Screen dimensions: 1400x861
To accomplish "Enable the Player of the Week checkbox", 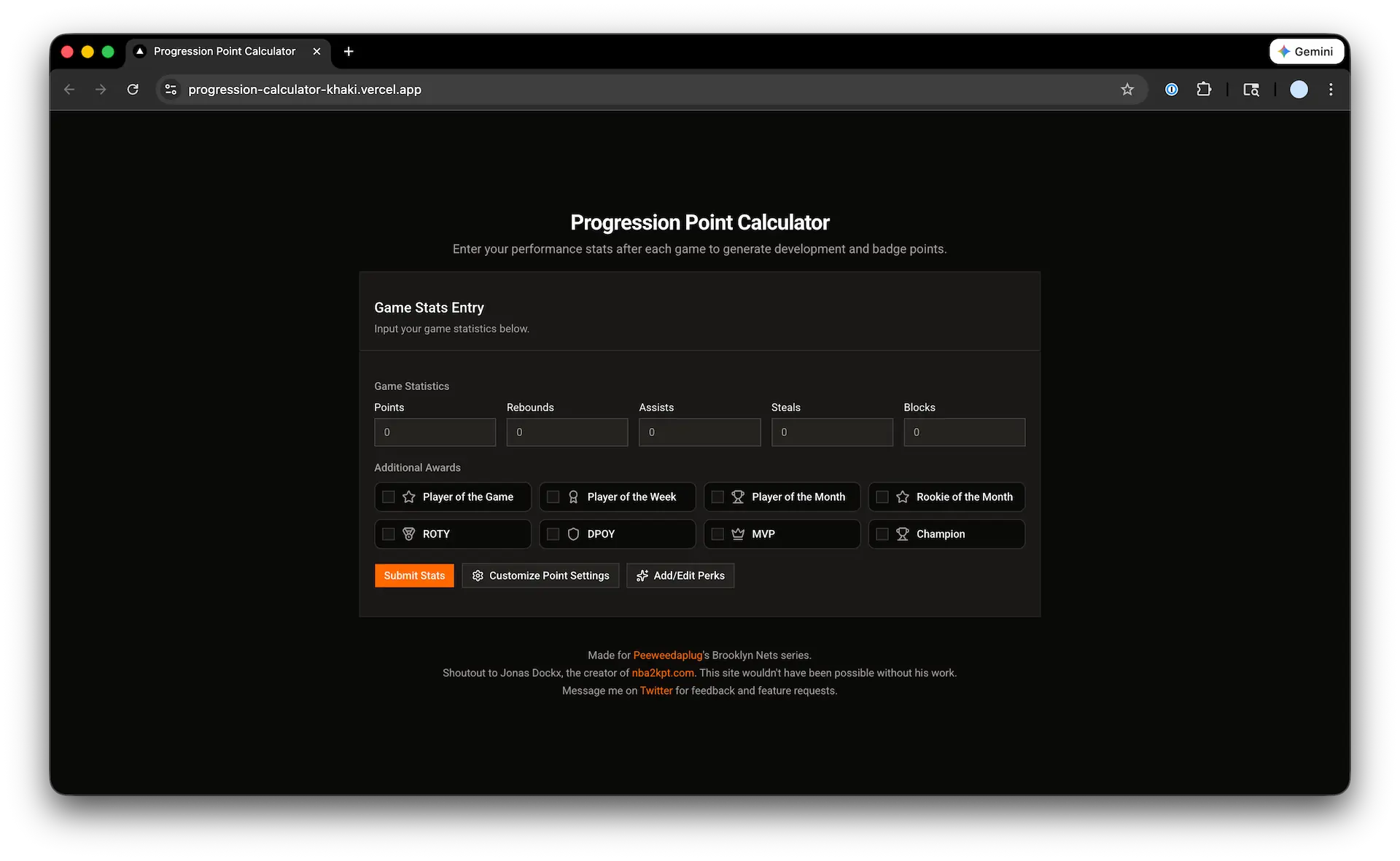I will coord(553,496).
